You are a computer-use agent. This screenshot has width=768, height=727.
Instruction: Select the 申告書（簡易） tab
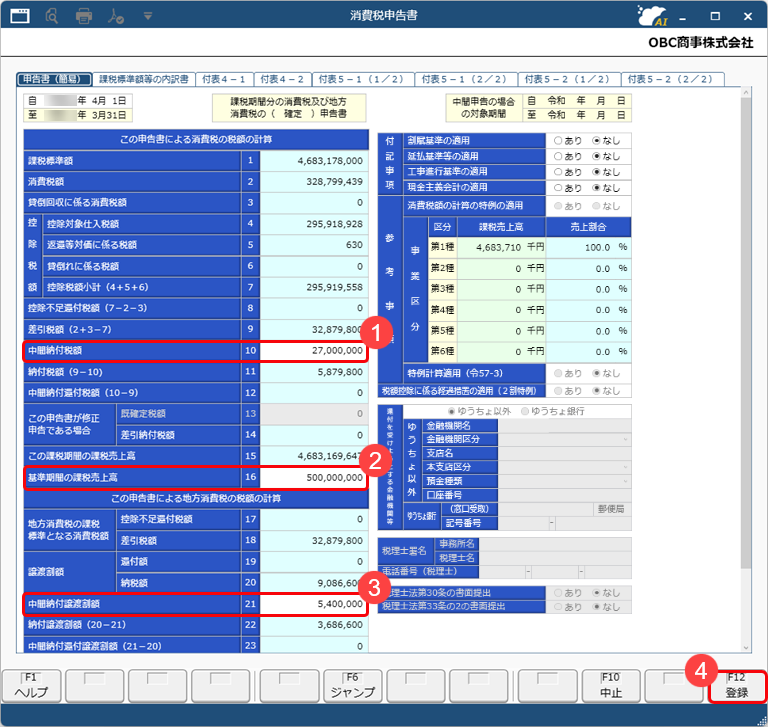[54, 79]
